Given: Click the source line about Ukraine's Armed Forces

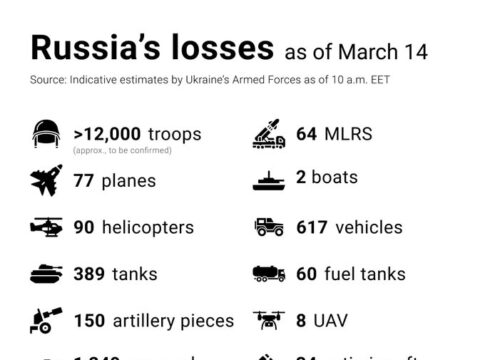Looking at the screenshot, I should pyautogui.click(x=210, y=80).
